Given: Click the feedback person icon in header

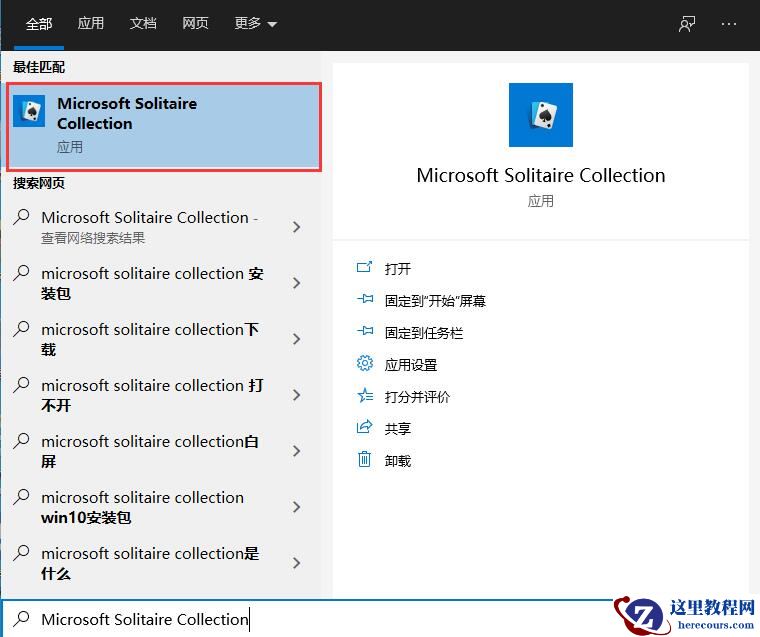Looking at the screenshot, I should click(687, 24).
